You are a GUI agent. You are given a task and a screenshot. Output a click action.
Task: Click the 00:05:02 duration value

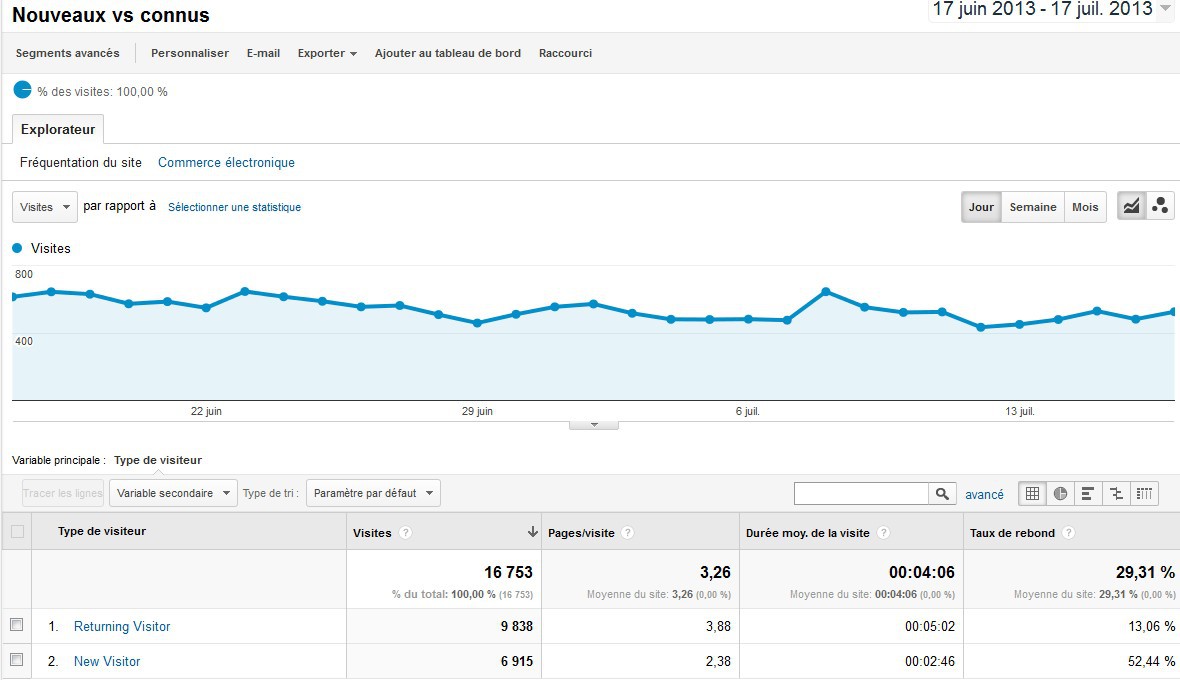[929, 626]
